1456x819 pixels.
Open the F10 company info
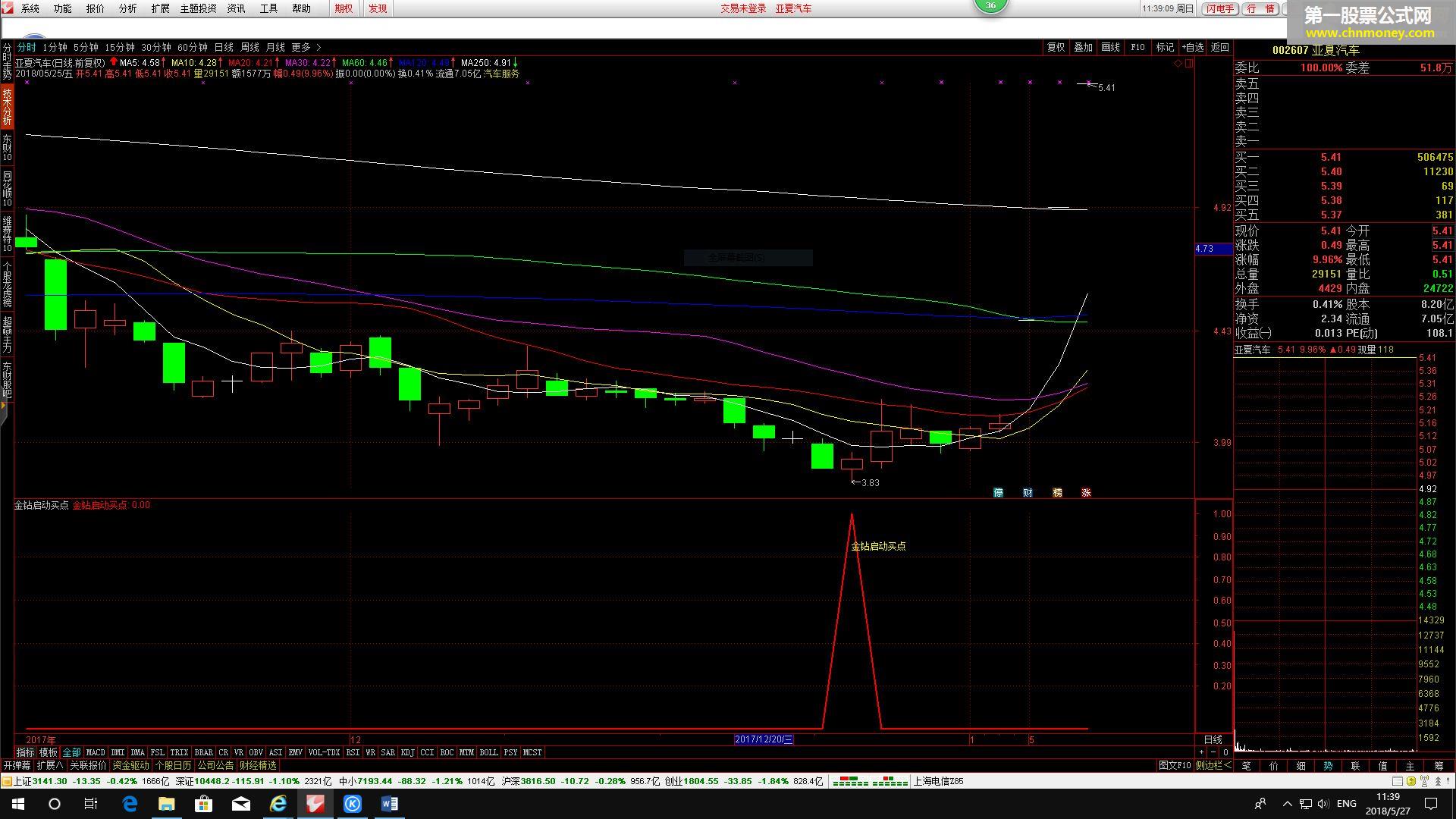tap(1137, 47)
